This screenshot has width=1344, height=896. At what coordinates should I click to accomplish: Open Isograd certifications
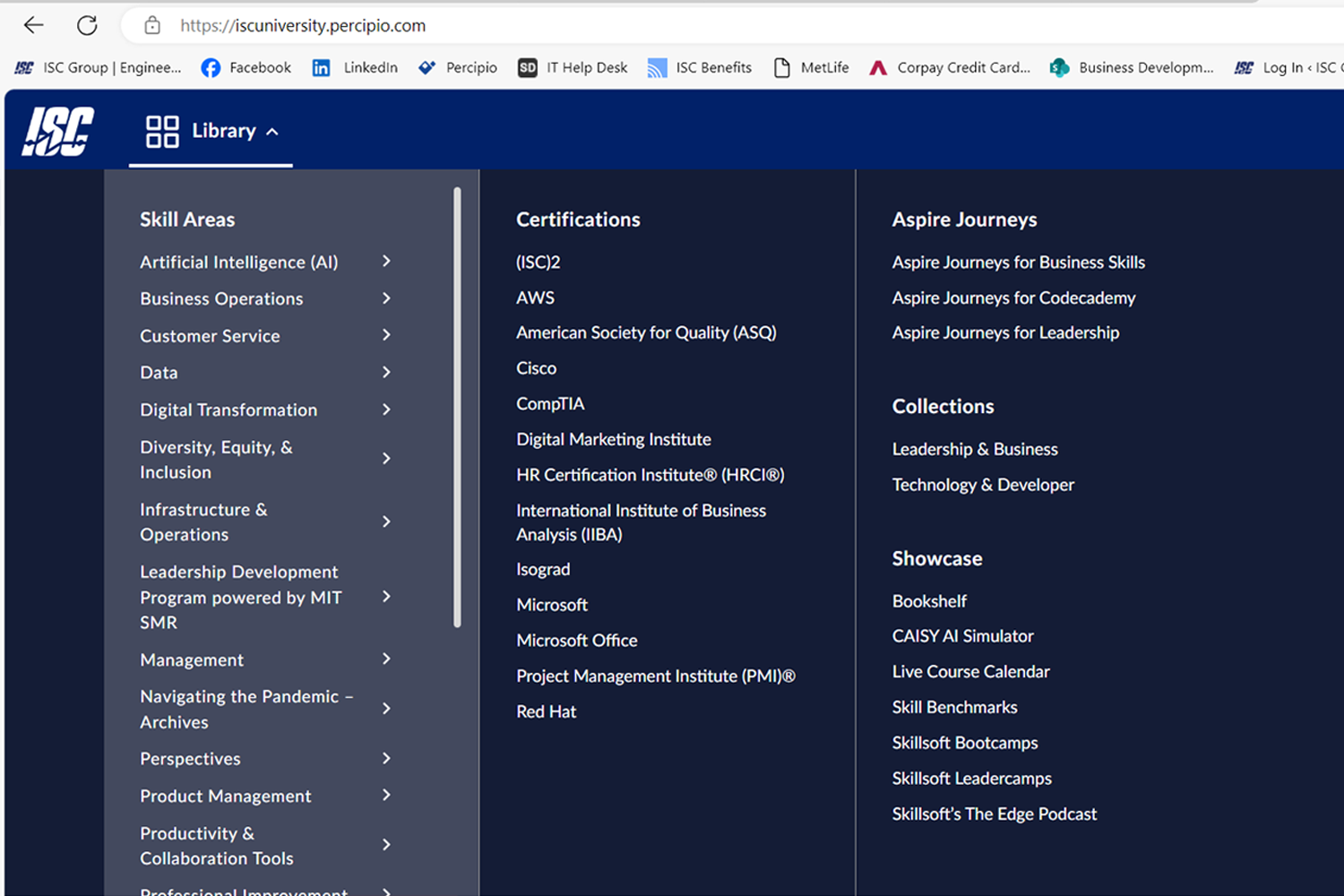click(543, 570)
